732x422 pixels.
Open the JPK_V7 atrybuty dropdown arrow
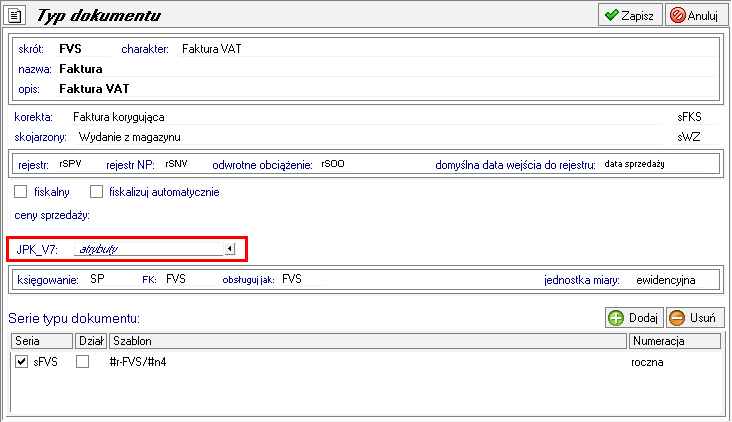coord(229,248)
